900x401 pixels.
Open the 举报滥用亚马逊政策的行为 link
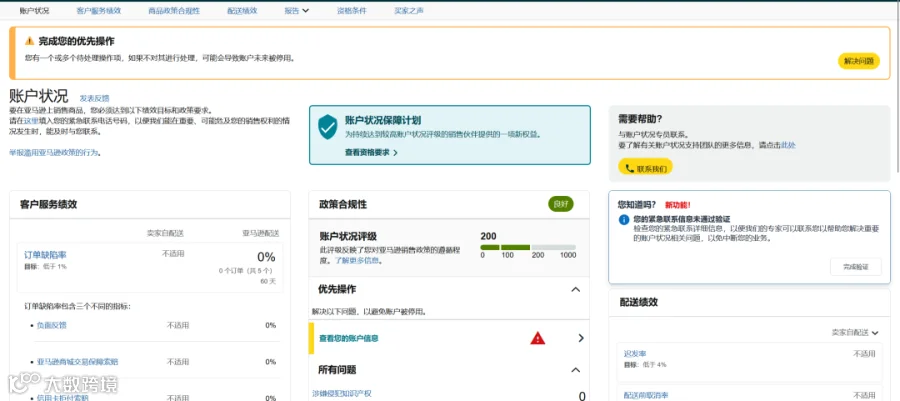(x=54, y=153)
